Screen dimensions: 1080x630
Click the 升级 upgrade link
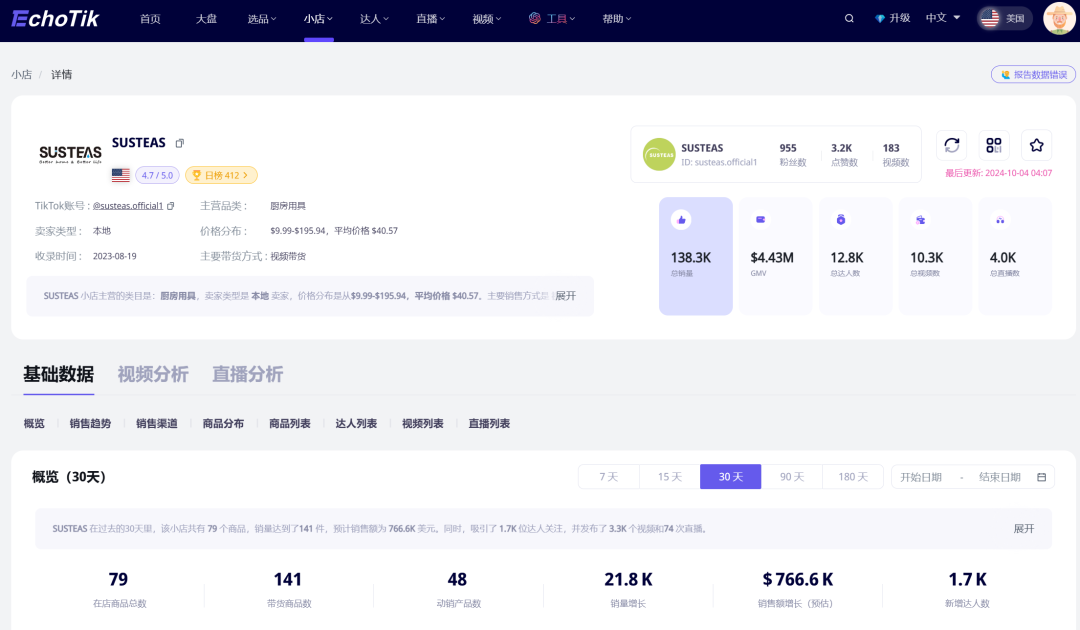point(899,18)
